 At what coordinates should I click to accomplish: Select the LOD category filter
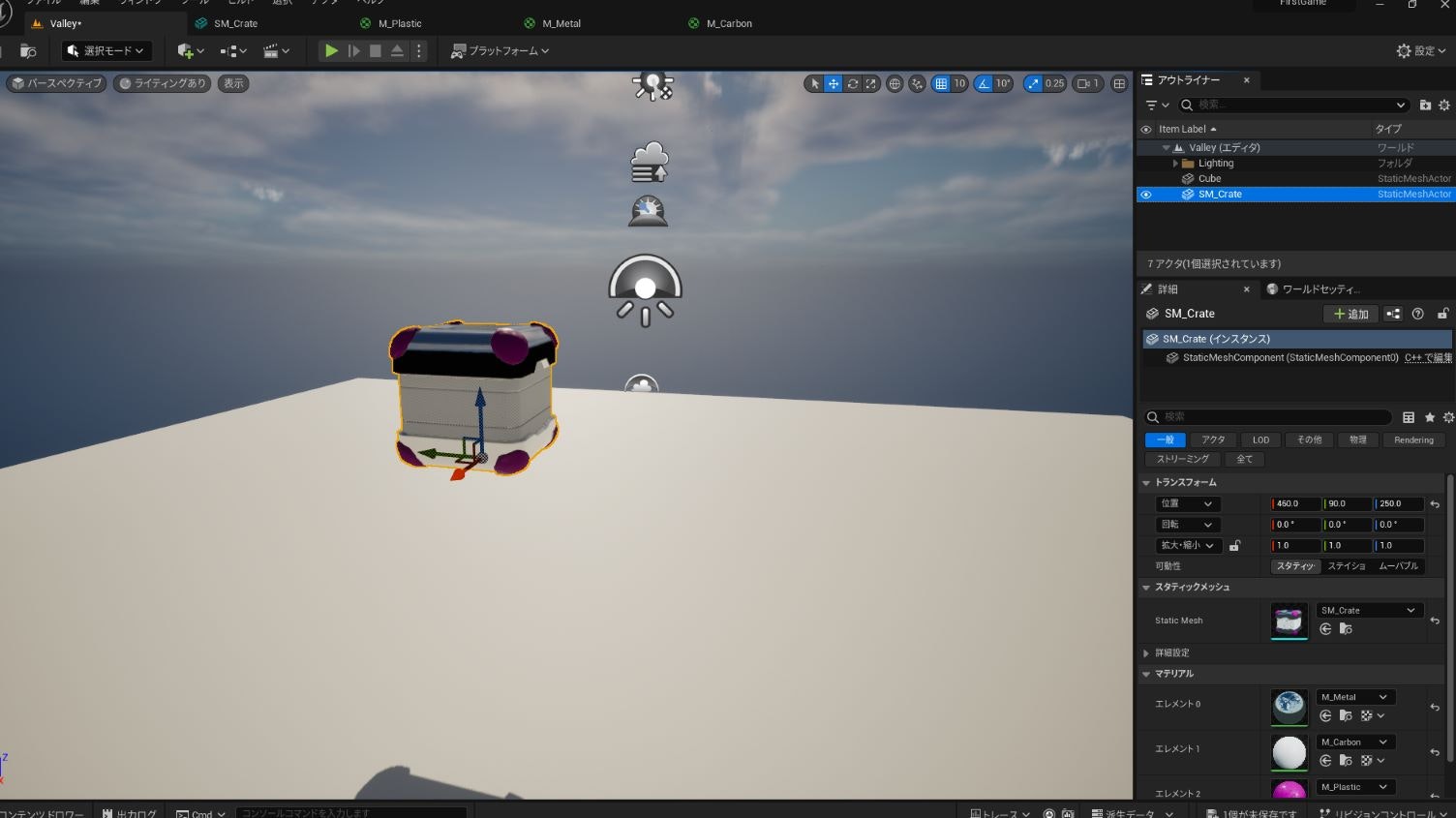pos(1260,440)
